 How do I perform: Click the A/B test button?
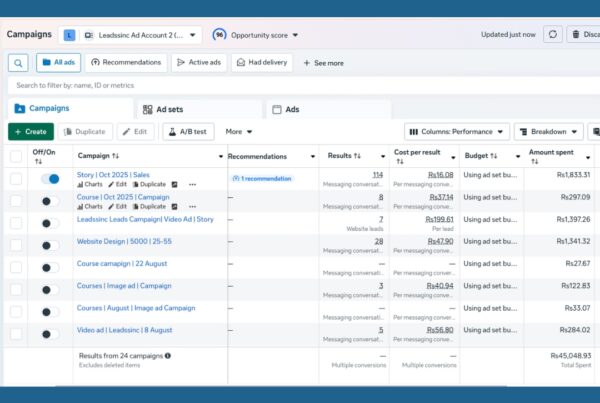pyautogui.click(x=189, y=131)
